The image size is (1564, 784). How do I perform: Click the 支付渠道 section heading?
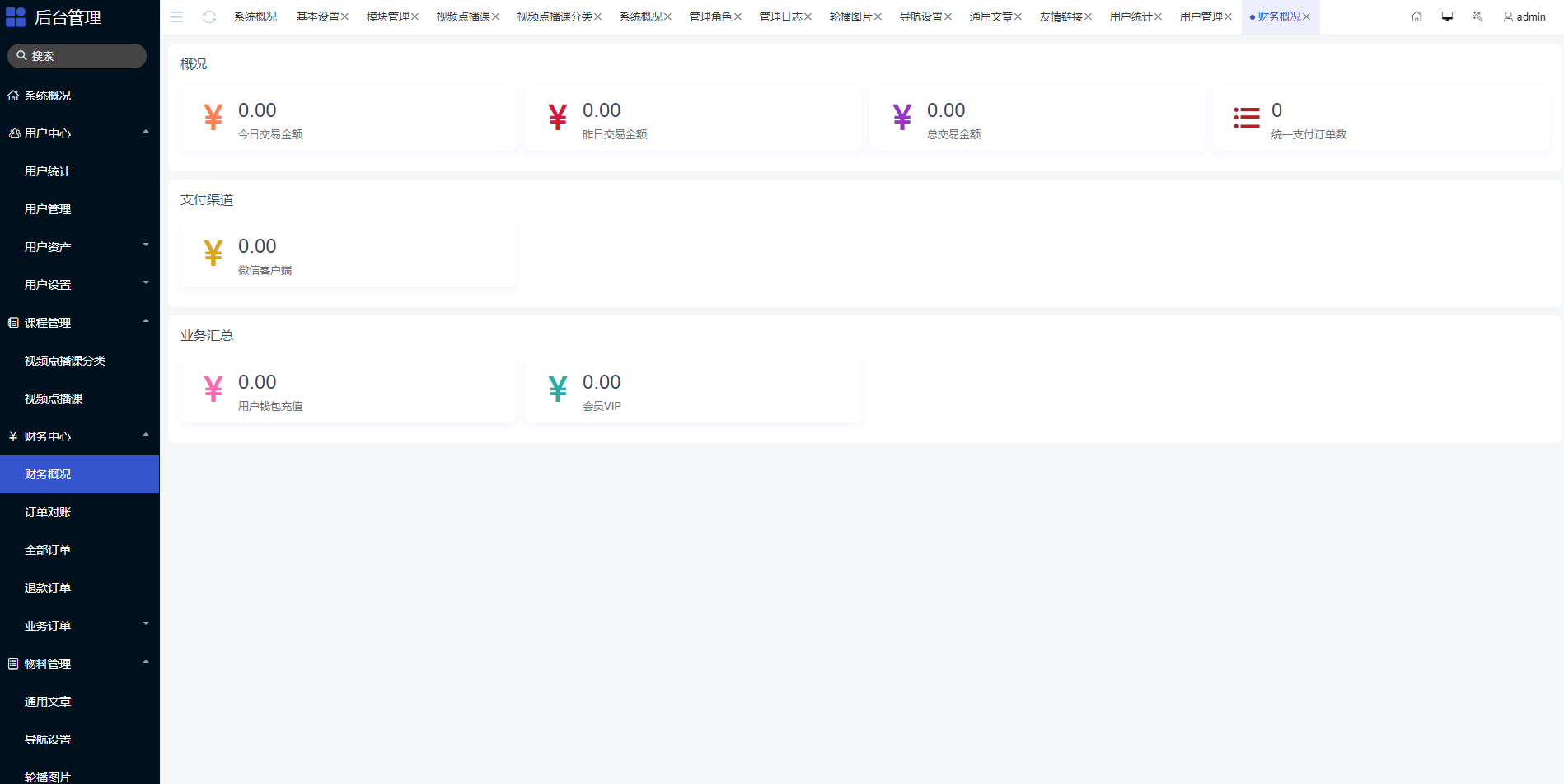click(207, 200)
